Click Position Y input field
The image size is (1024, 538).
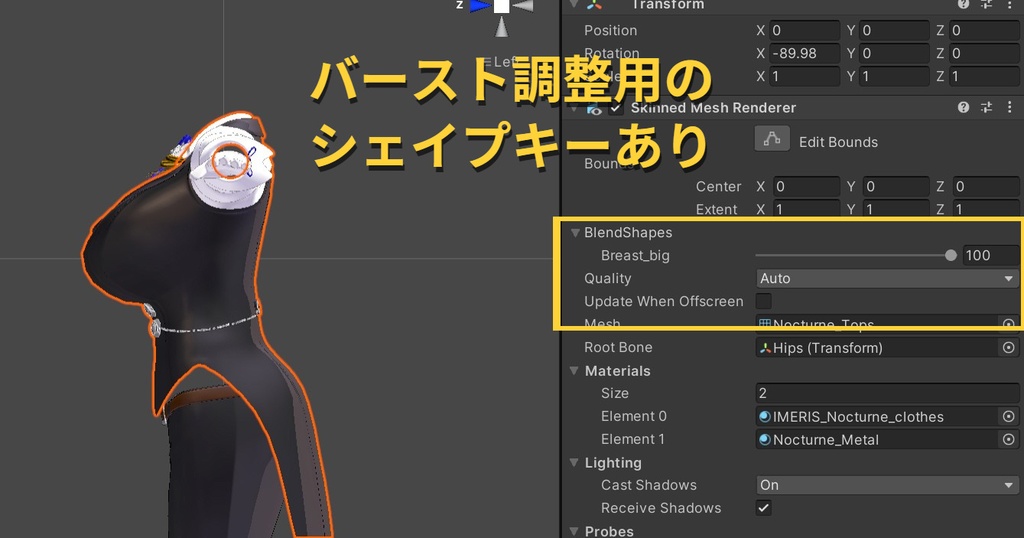click(x=894, y=30)
